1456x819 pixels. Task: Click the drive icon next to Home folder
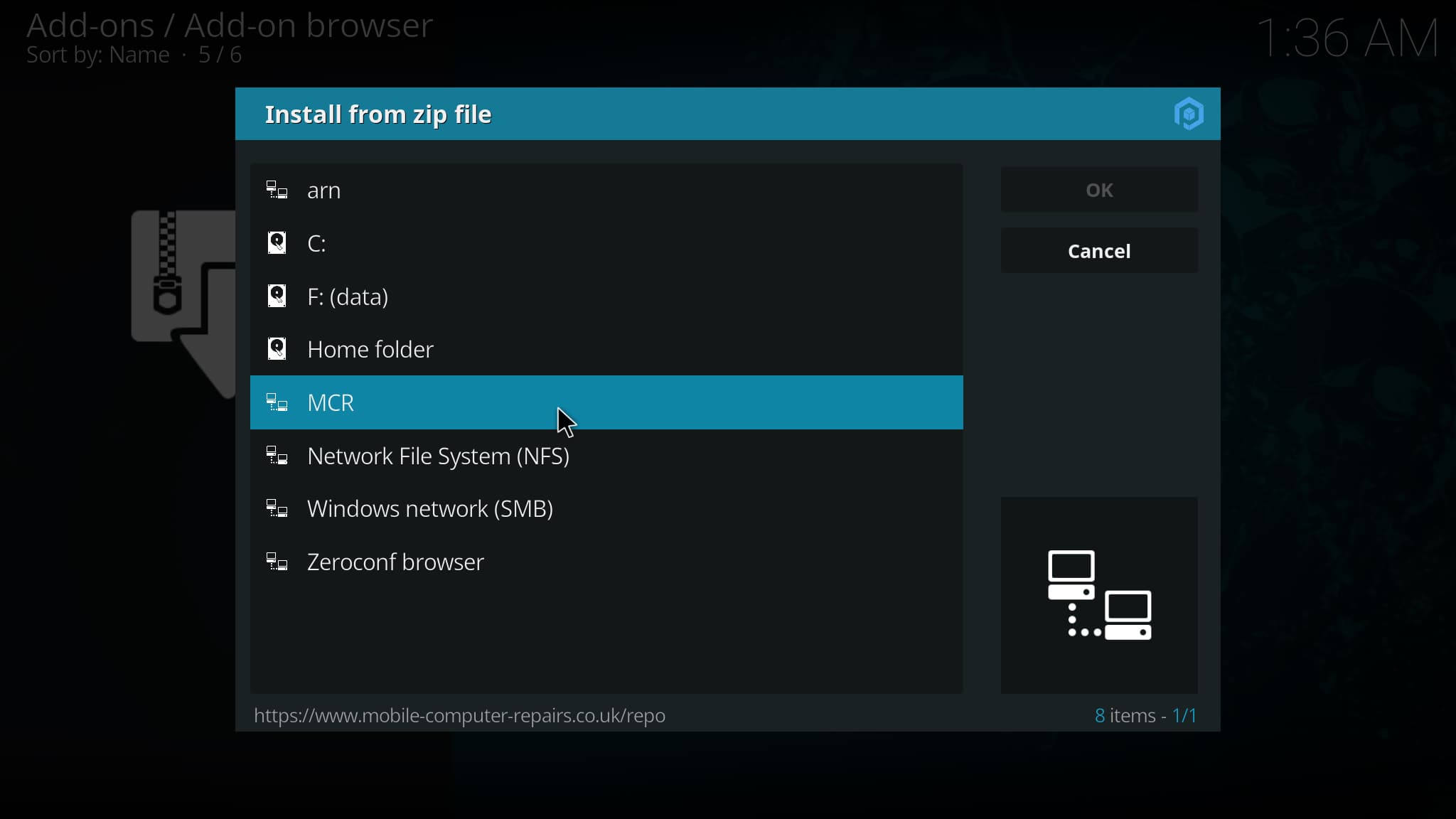[277, 349]
